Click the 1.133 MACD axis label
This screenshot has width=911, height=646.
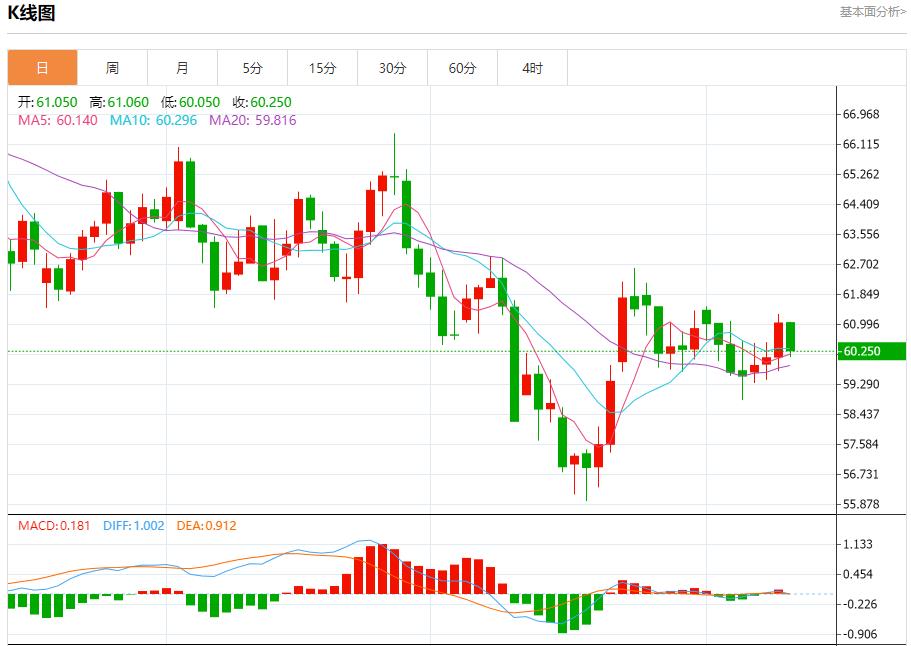[859, 544]
